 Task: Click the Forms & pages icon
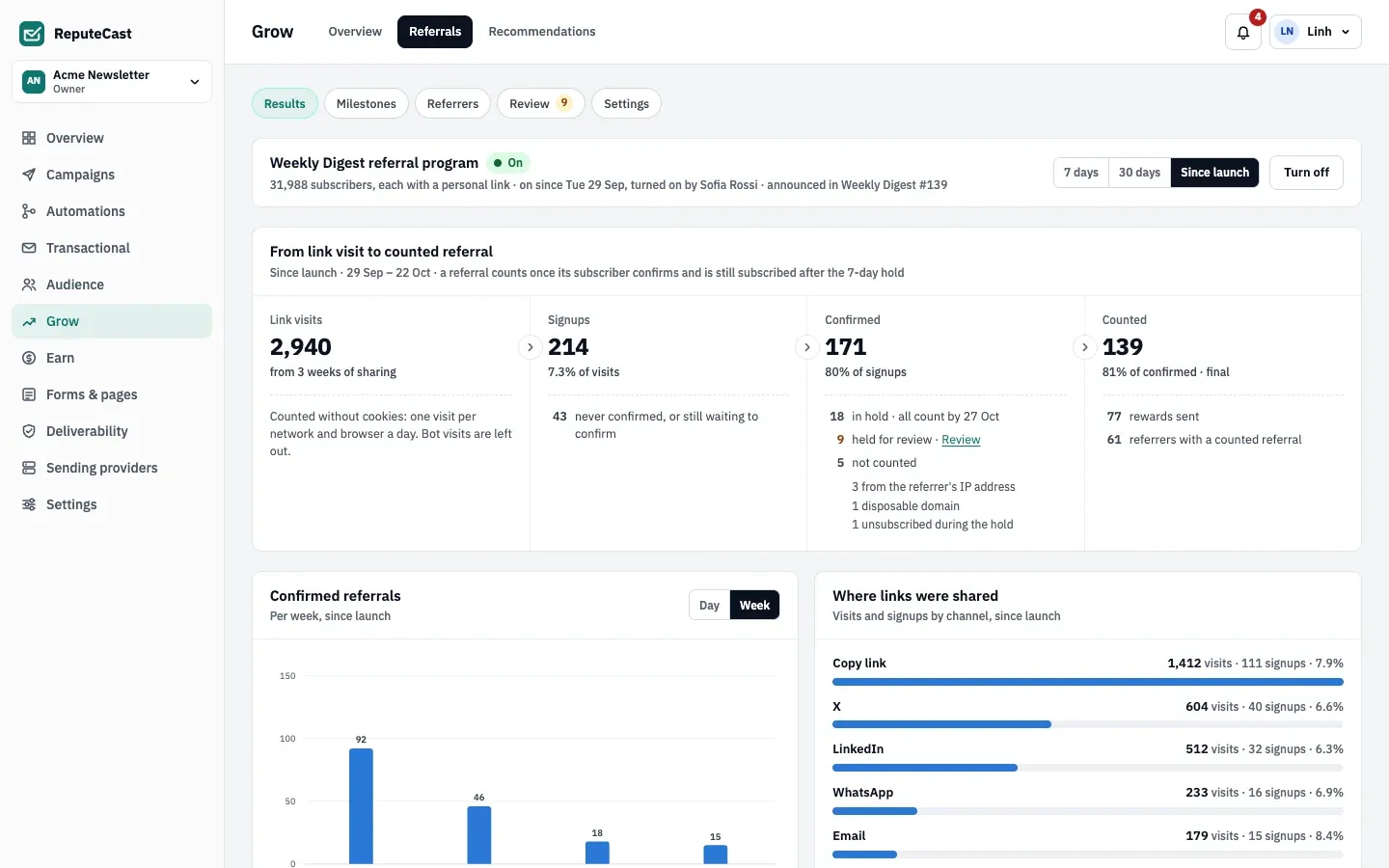coord(29,394)
